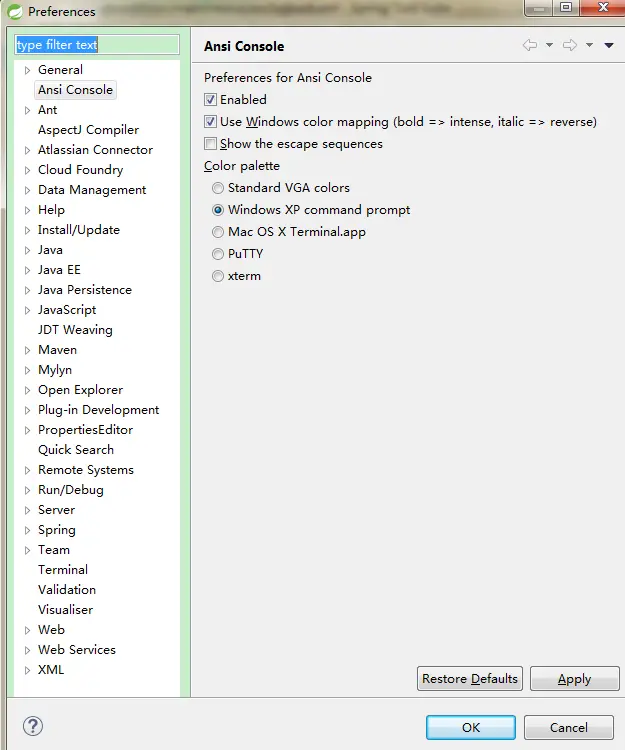Expand the Web Services node
This screenshot has width=625, height=750.
coord(27,651)
